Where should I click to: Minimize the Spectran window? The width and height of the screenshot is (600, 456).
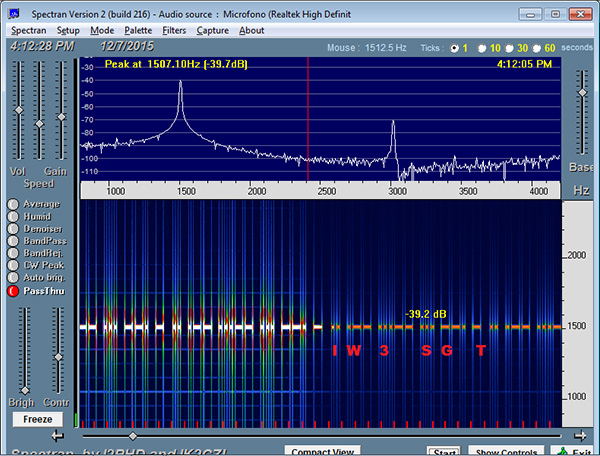530,14
